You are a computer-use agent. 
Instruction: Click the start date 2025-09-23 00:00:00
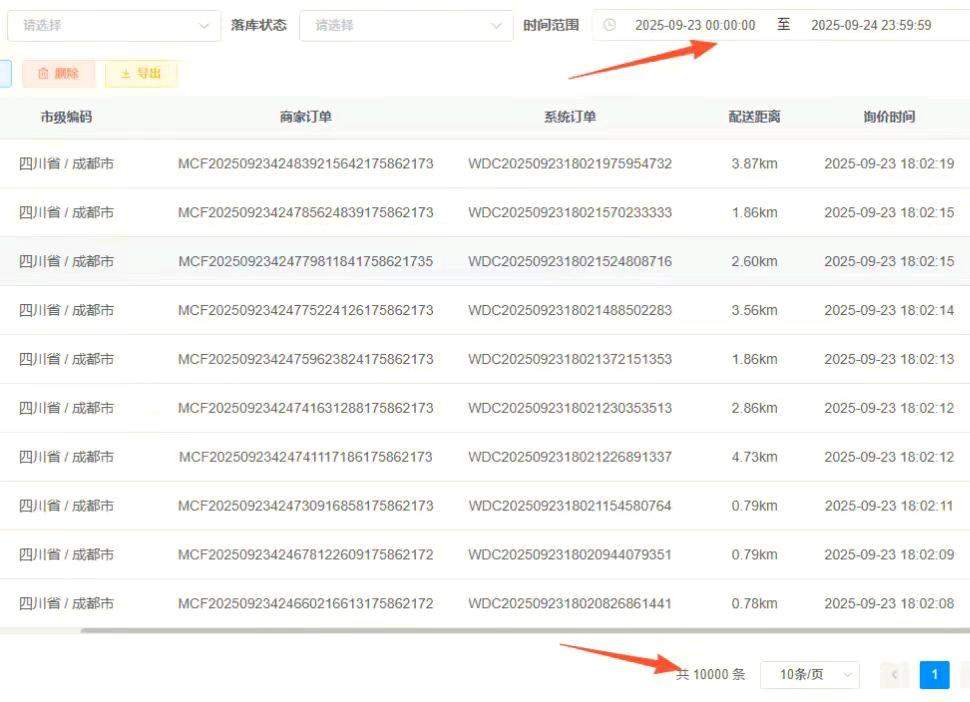coord(696,25)
